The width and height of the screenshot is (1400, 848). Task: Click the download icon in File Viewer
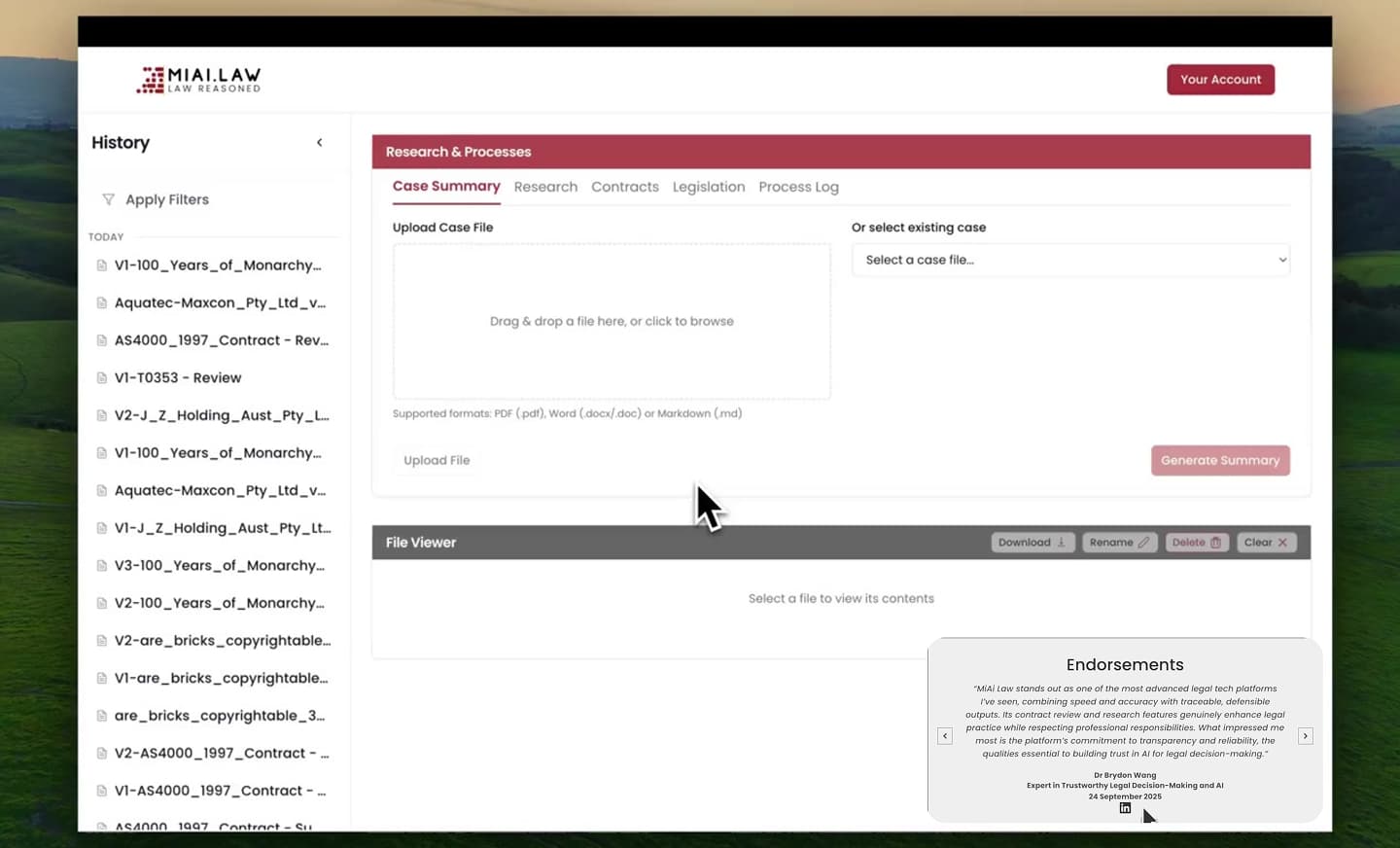coord(1062,542)
